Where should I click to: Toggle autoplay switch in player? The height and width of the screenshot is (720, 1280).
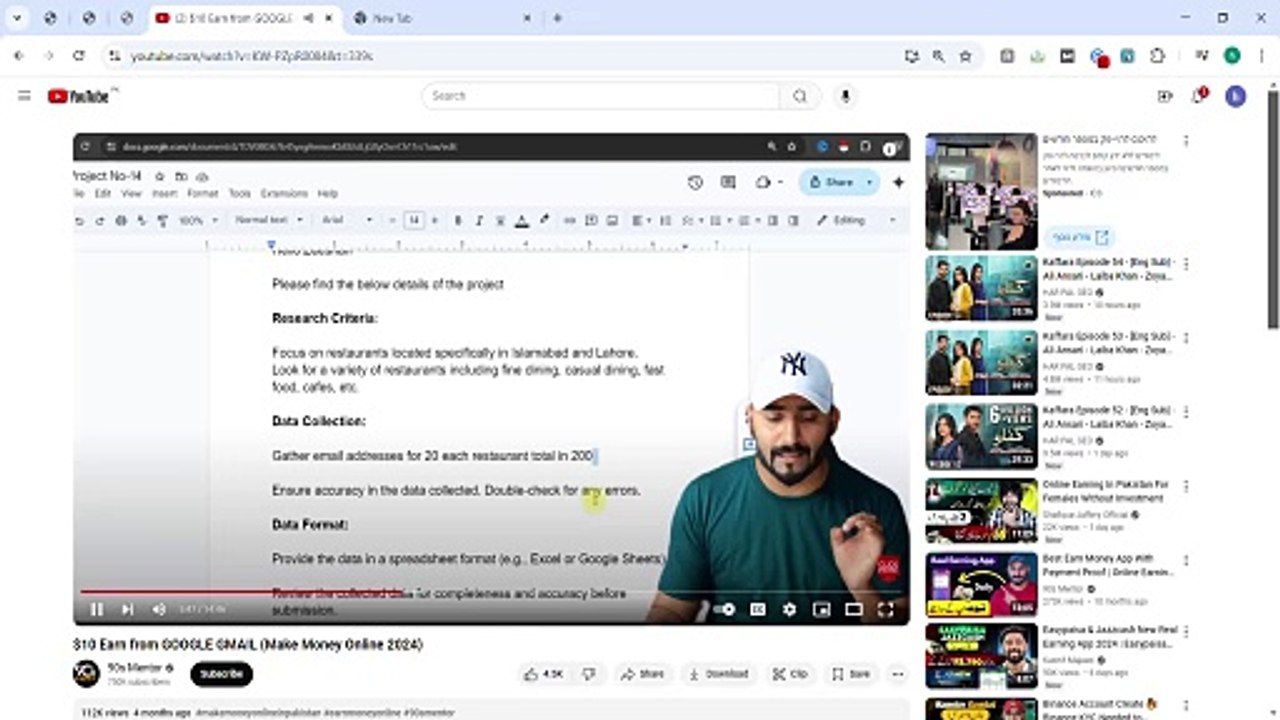724,609
